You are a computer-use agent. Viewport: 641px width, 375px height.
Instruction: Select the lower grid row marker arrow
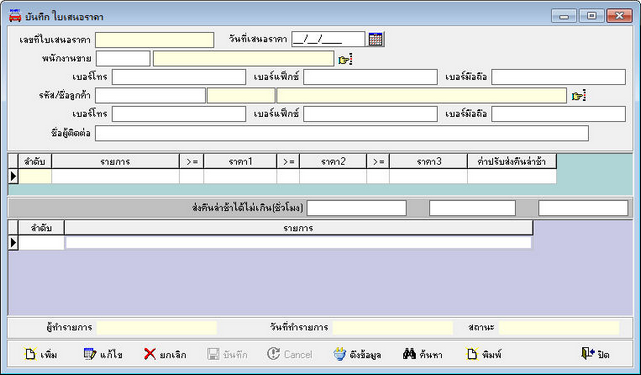tap(13, 243)
